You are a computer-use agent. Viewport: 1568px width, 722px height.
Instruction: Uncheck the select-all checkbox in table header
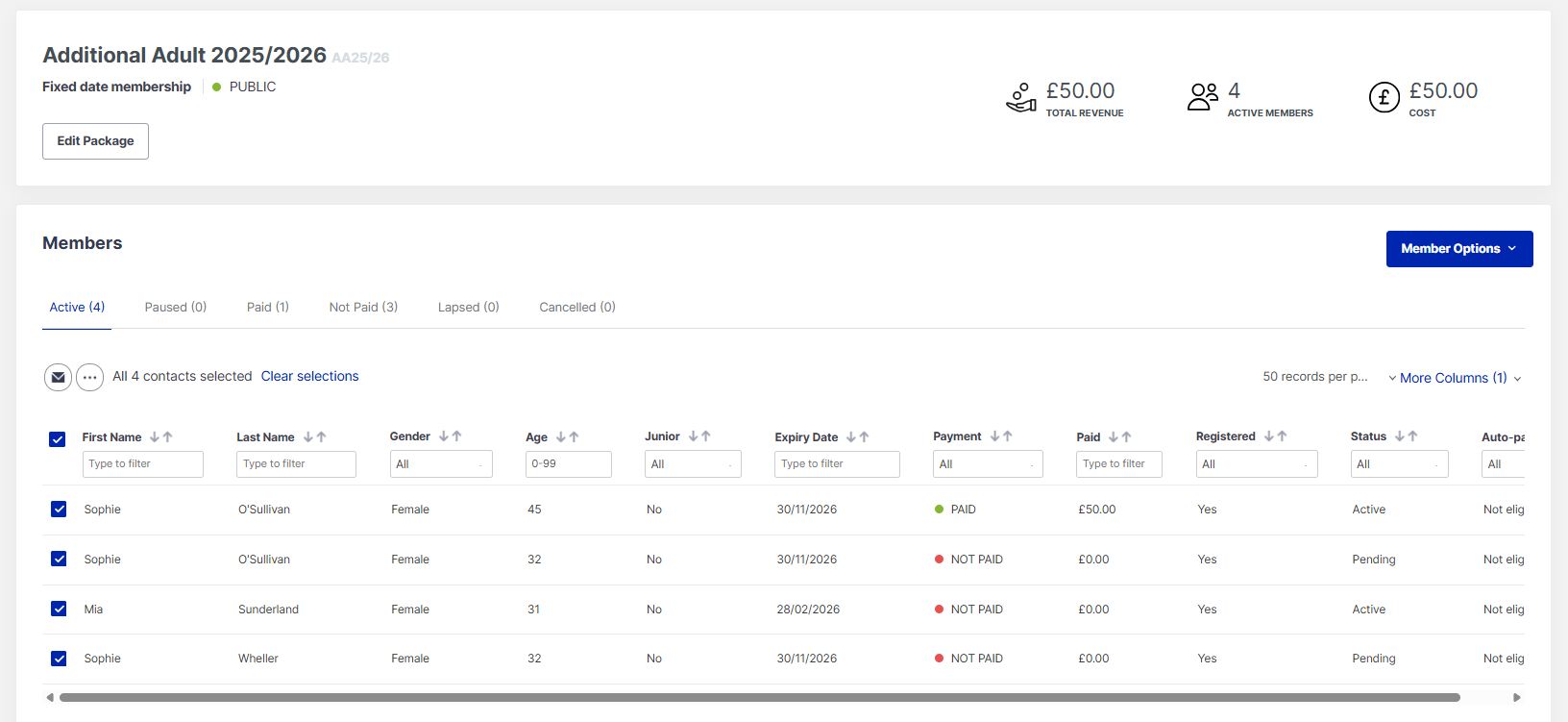tap(58, 439)
